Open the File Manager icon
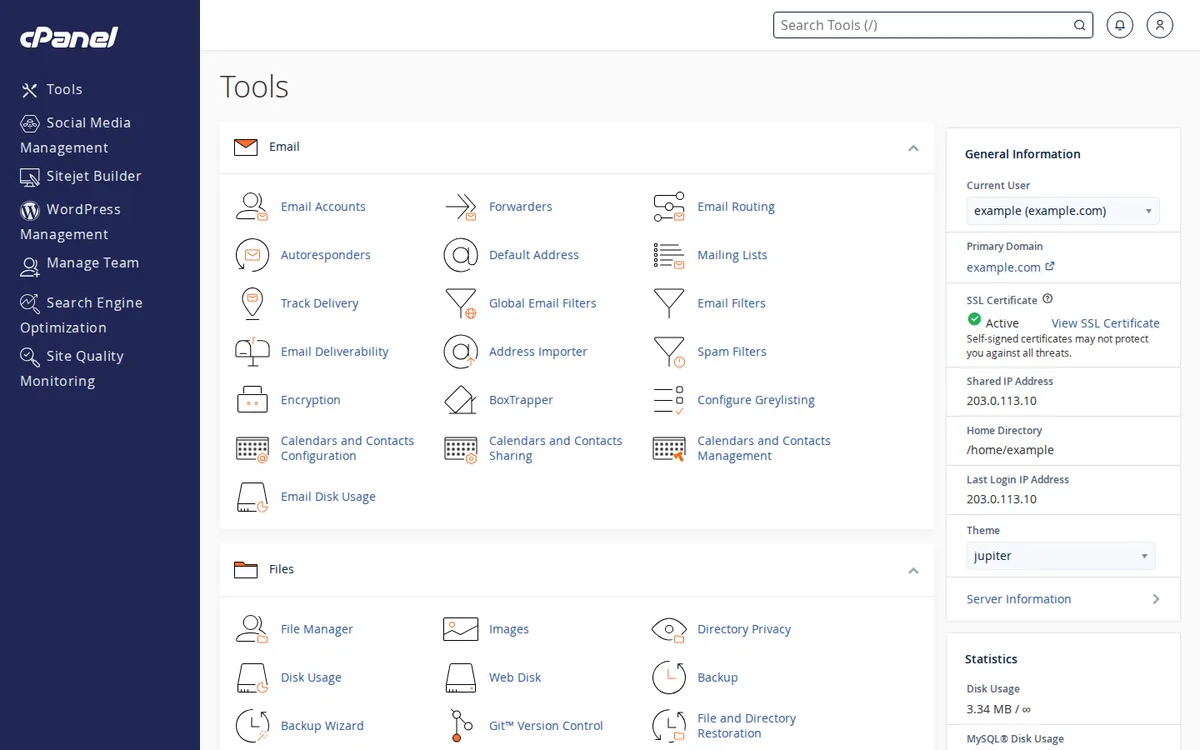Screen dimensions: 1200x750 252,629
